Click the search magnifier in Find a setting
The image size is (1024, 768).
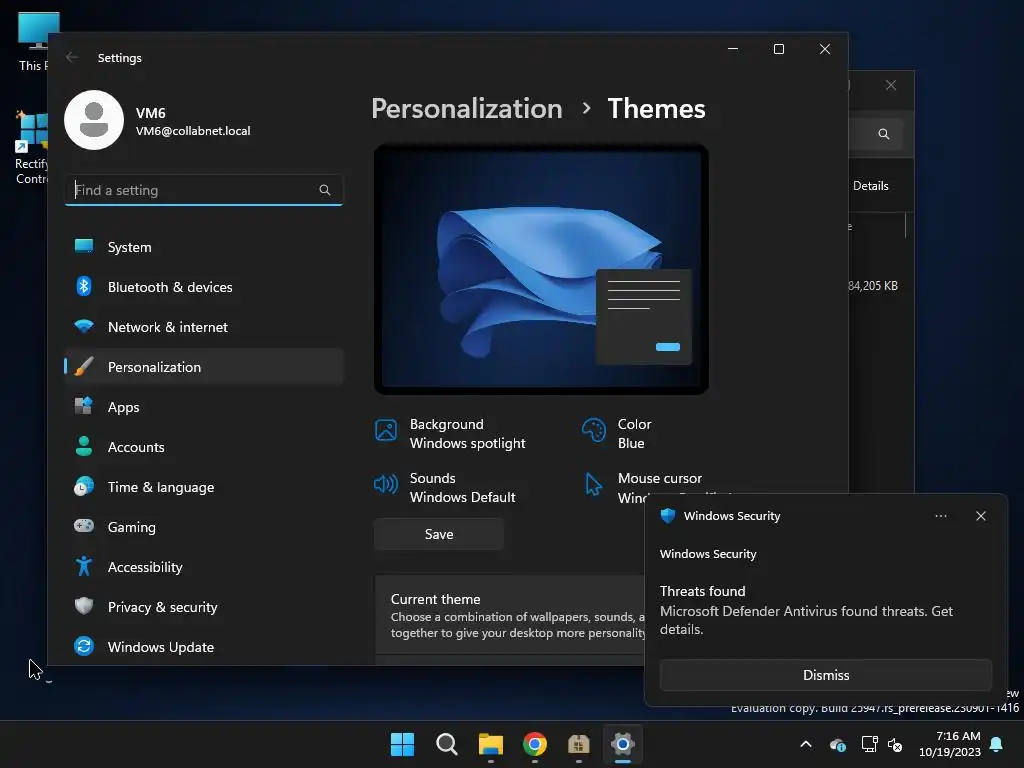[325, 190]
